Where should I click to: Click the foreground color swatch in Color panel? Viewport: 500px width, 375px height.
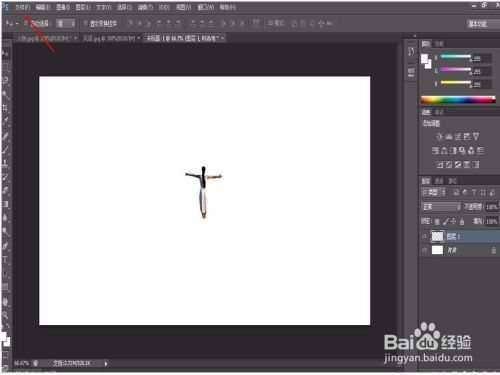click(x=424, y=59)
